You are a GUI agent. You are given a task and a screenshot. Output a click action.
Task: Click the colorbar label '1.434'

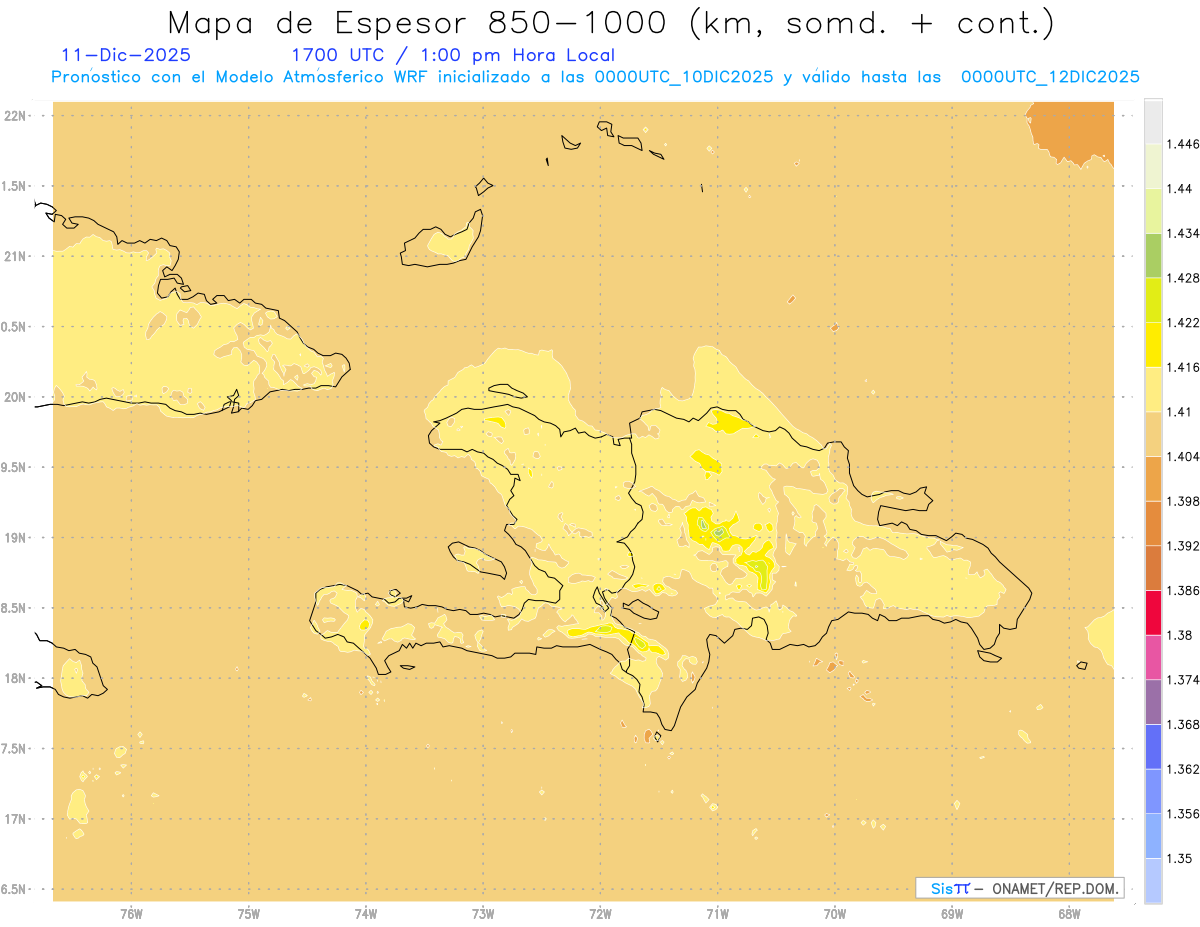pyautogui.click(x=1183, y=233)
